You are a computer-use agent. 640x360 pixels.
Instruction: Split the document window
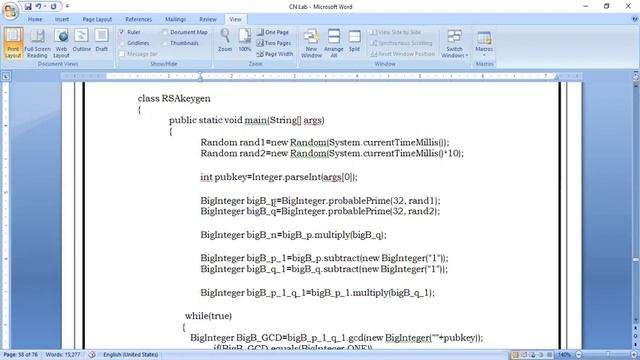[354, 40]
